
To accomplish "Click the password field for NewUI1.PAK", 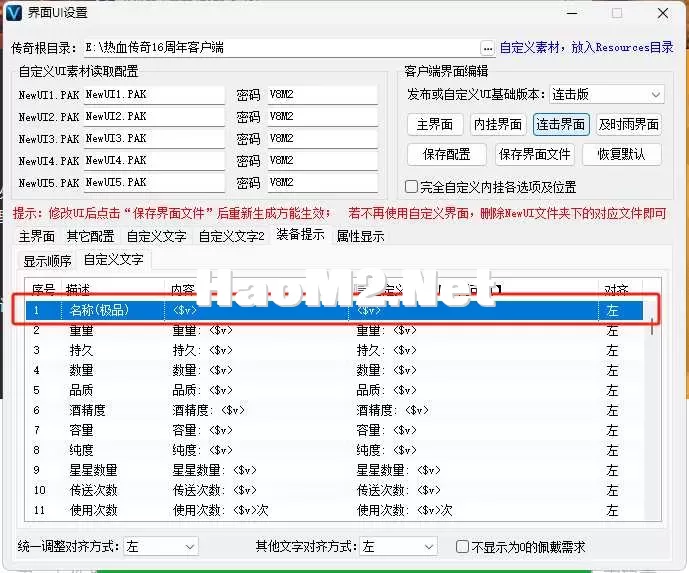I will tap(323, 94).
